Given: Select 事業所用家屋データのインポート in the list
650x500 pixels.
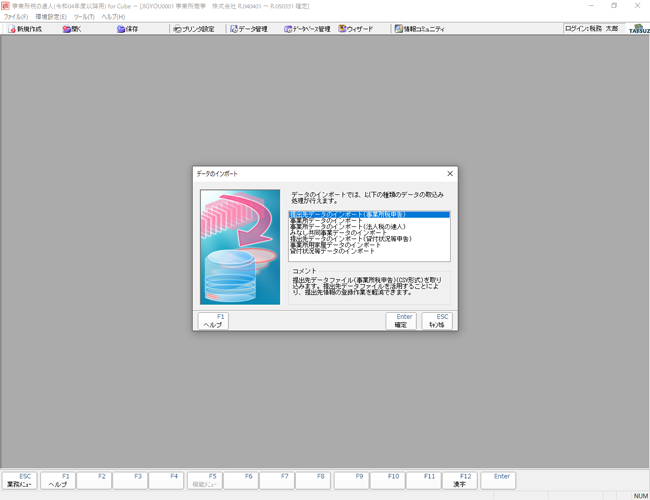Looking at the screenshot, I should tap(369, 245).
